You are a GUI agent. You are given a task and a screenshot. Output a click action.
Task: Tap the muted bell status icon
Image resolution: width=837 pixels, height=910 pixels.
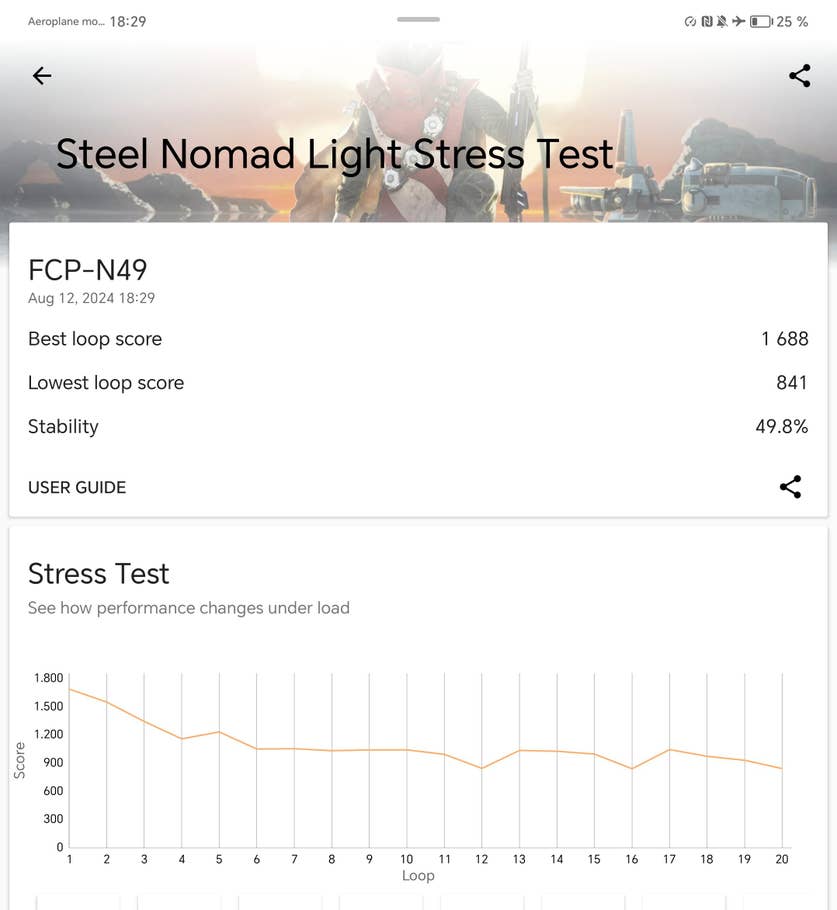tap(721, 21)
